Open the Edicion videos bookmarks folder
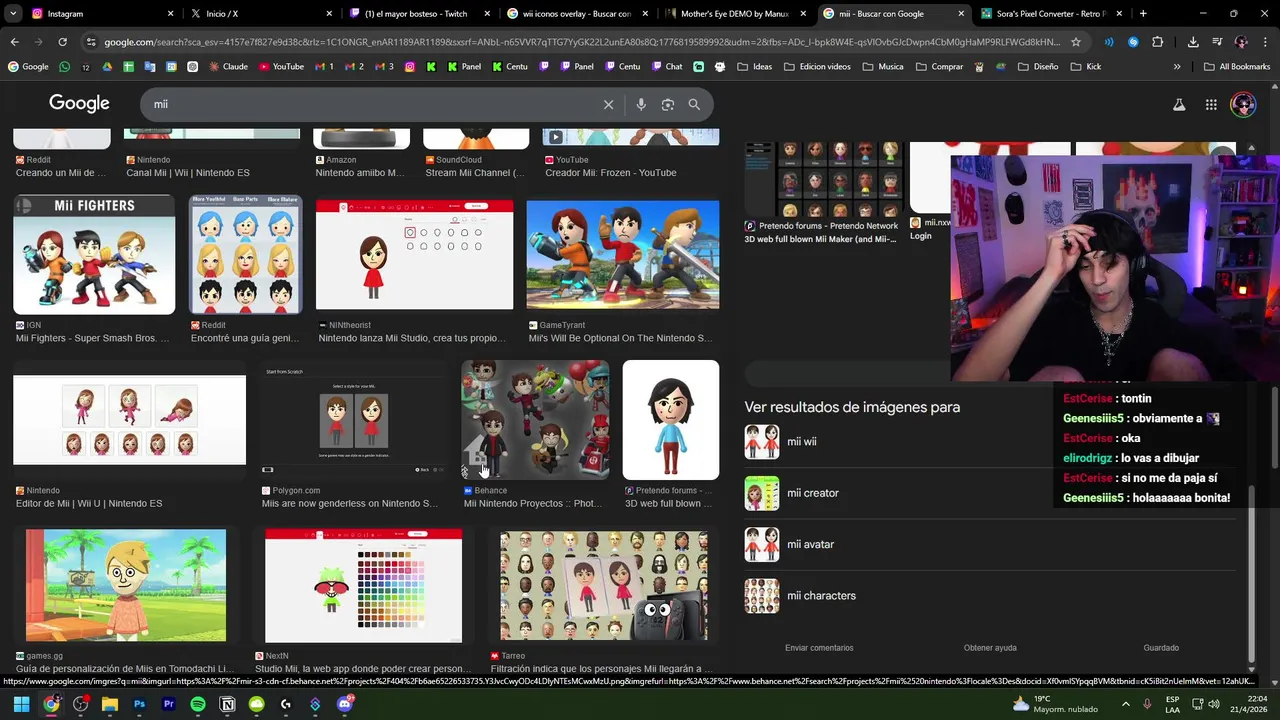This screenshot has height=720, width=1280. (817, 67)
